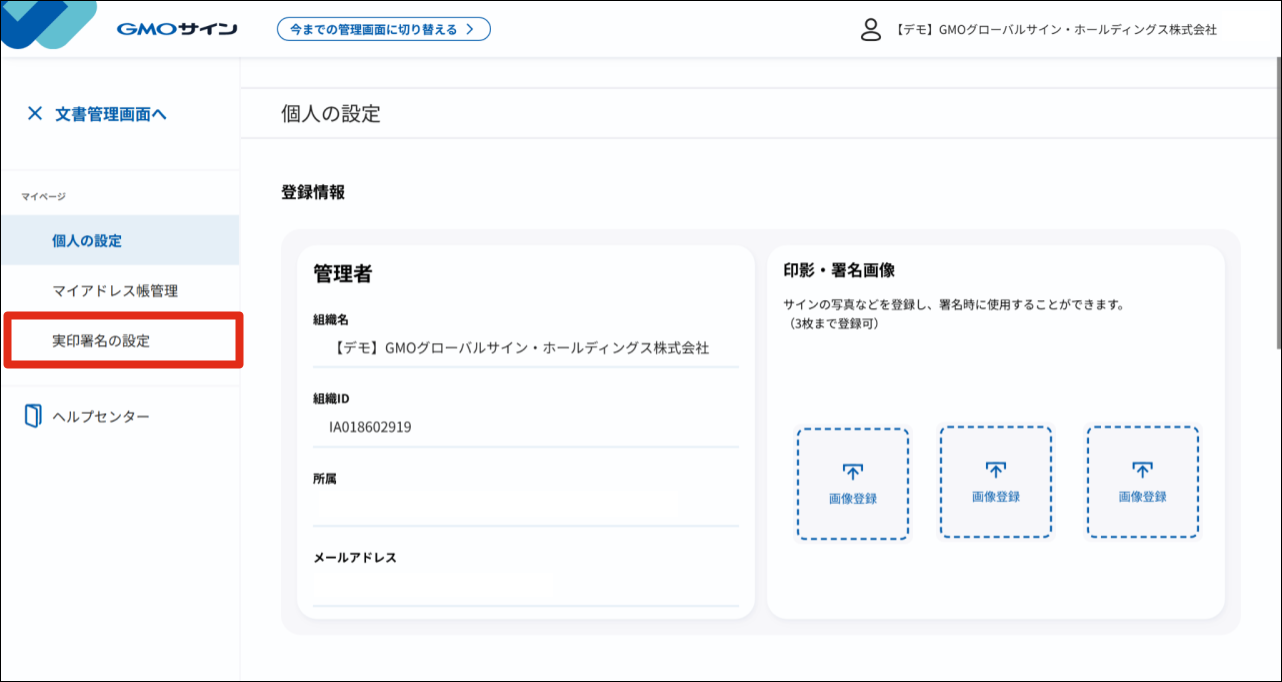Click the ヘルプセンター book icon in sidebar
Screen dimensions: 1282x682
click(30, 415)
